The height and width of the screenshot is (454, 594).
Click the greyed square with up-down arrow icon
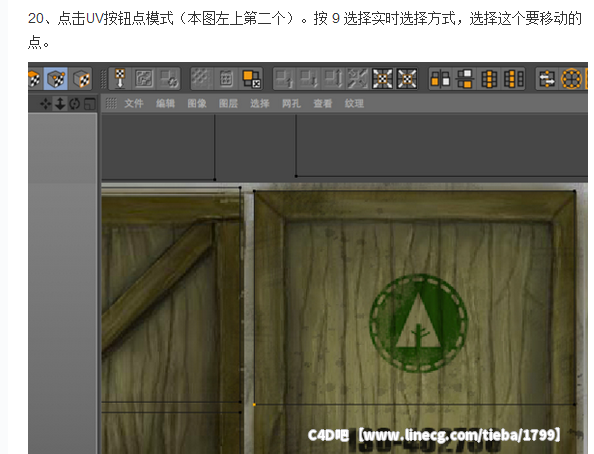pyautogui.click(x=333, y=79)
